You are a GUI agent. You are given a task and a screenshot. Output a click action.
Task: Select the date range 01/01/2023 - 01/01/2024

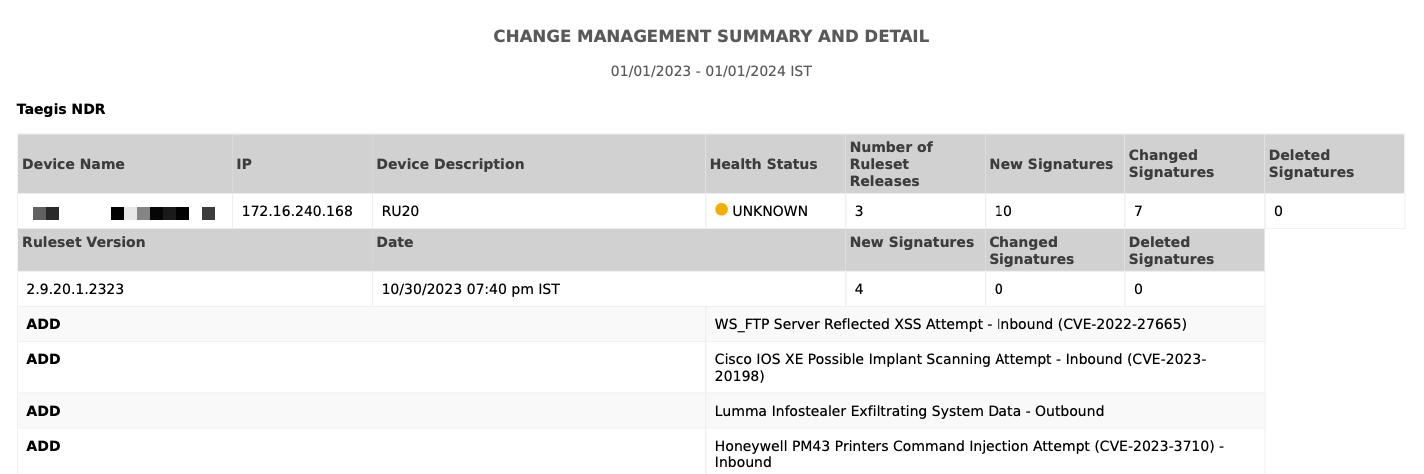[711, 72]
